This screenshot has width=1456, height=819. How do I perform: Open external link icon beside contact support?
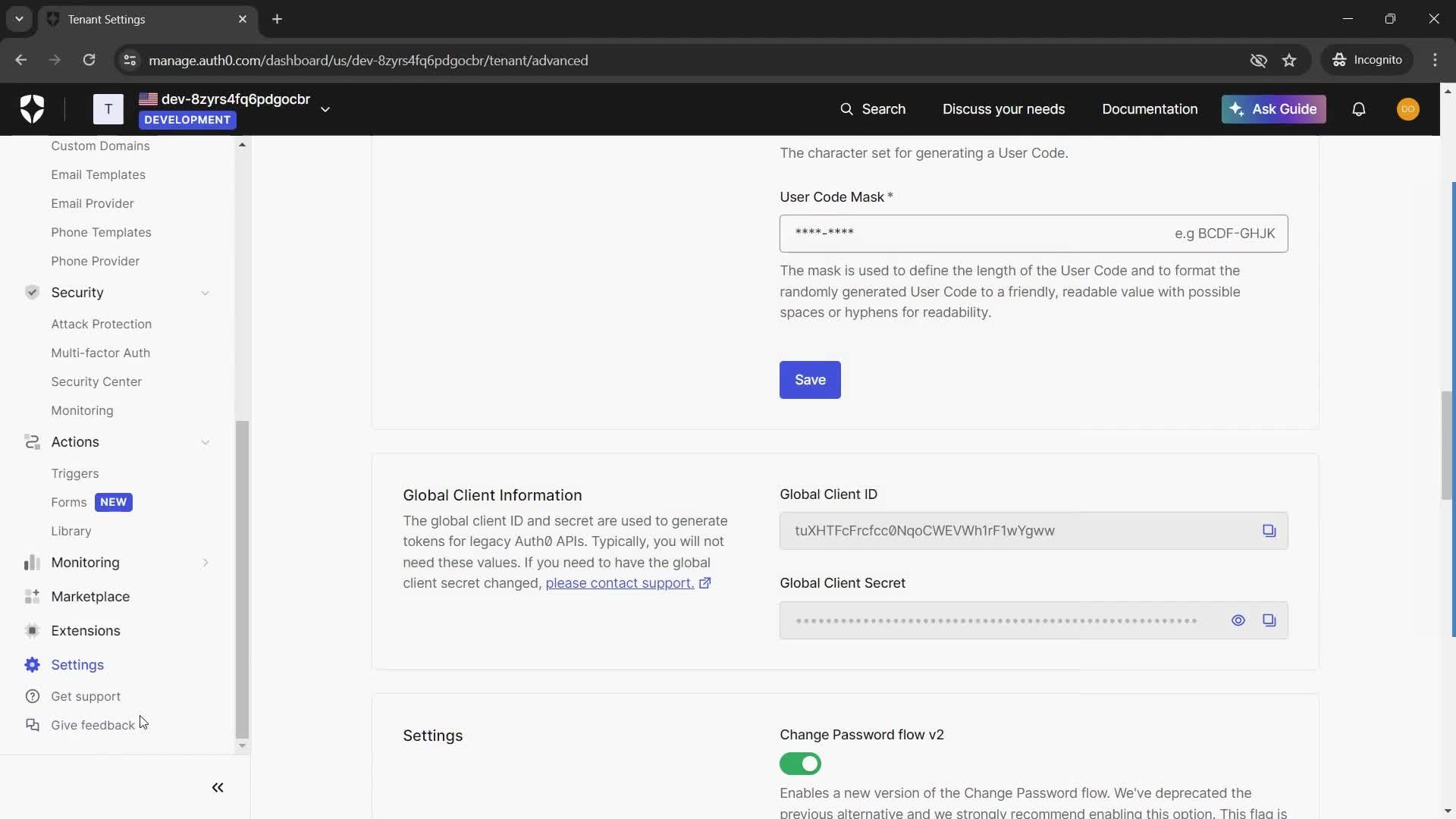tap(704, 583)
